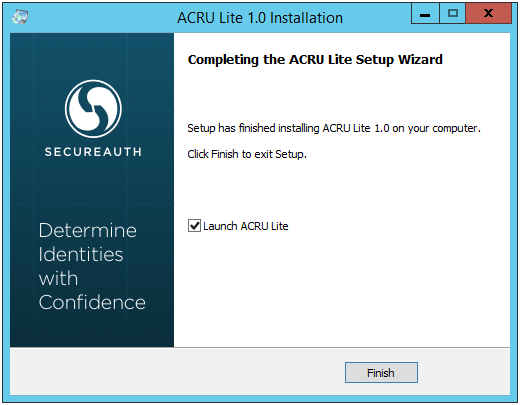
Task: Click the "Click Finish to exit Setup." text
Action: pos(247,154)
